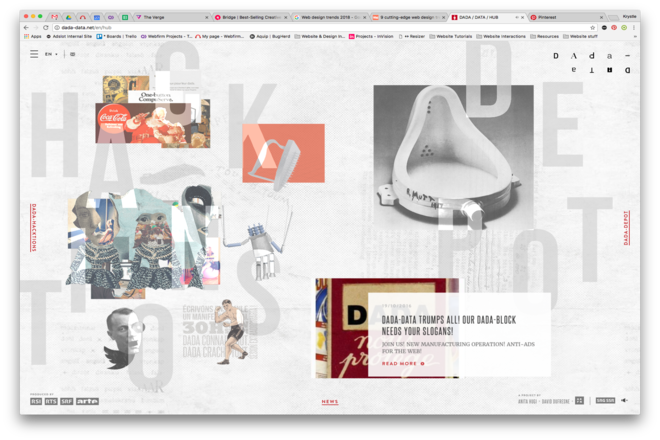Click the SRG SSR logo

[605, 400]
